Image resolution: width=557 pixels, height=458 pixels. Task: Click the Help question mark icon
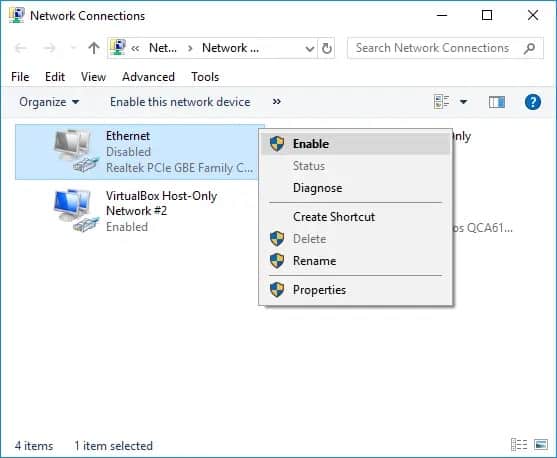pyautogui.click(x=532, y=102)
